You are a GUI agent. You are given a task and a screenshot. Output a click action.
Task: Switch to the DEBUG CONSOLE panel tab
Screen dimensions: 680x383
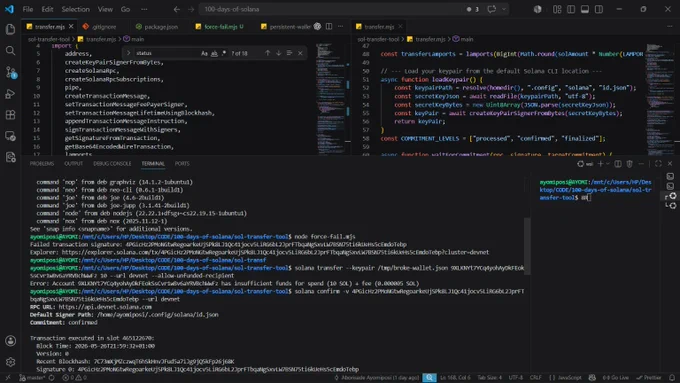coord(112,164)
